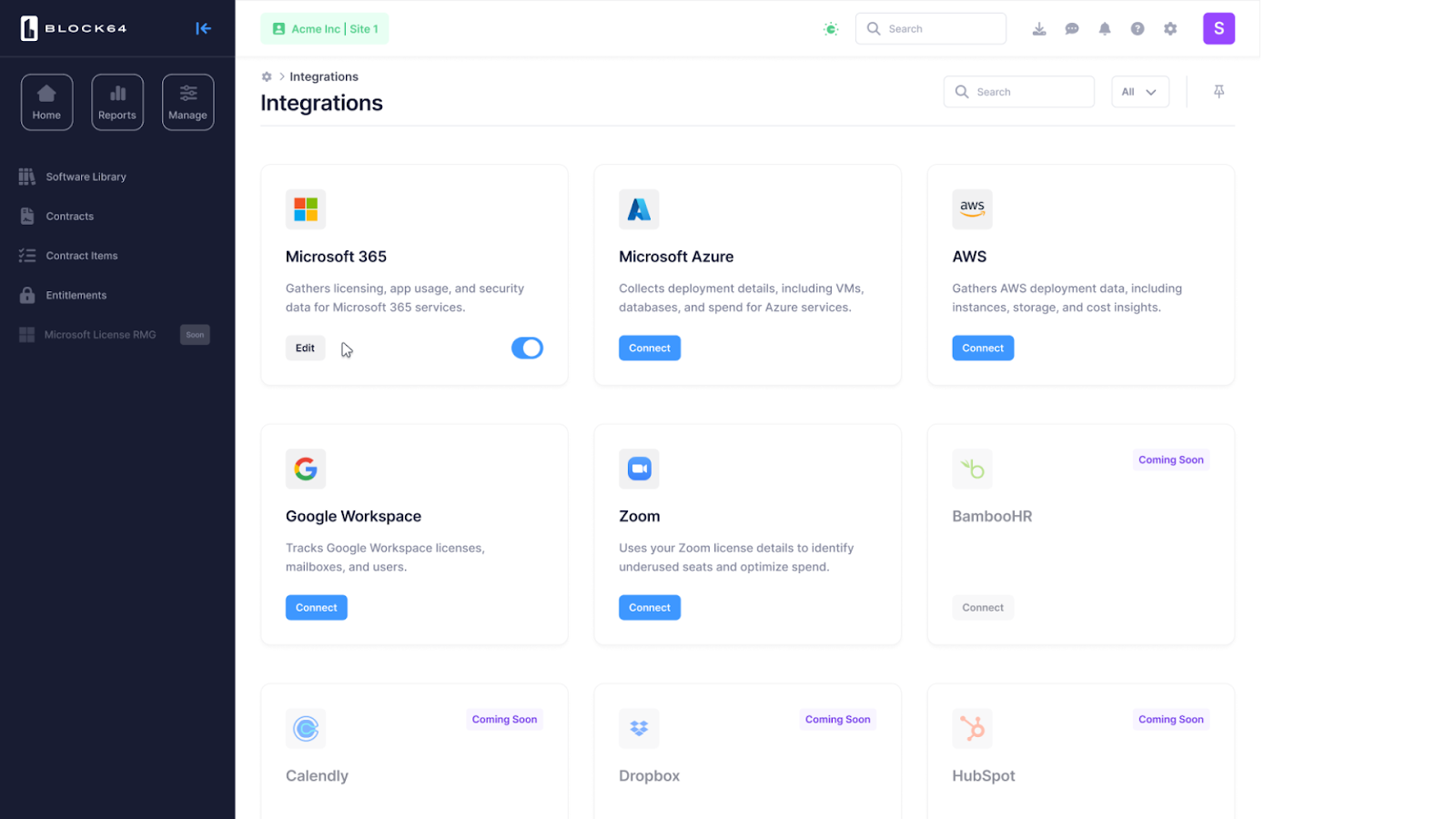Click the Dropbox Coming Soon badge

837,719
